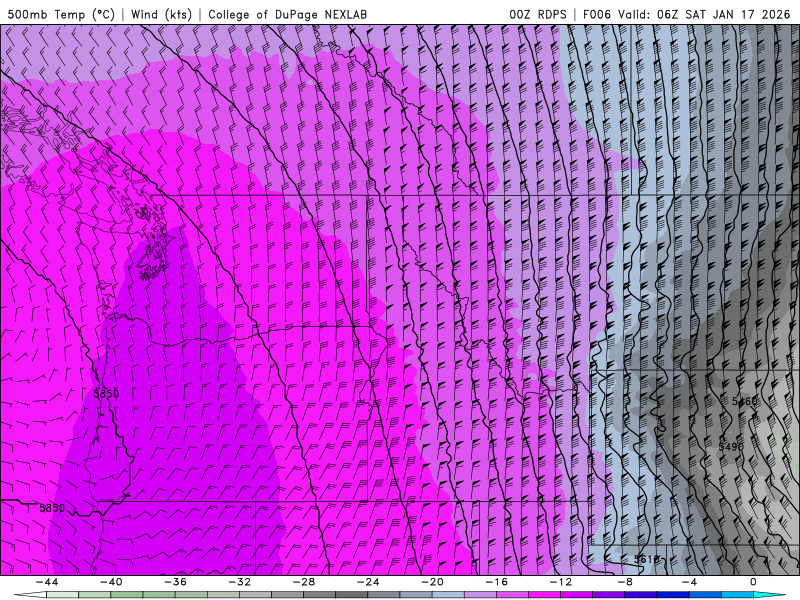Click the 0 tick label on color scale
The height and width of the screenshot is (600, 800).
[x=754, y=582]
